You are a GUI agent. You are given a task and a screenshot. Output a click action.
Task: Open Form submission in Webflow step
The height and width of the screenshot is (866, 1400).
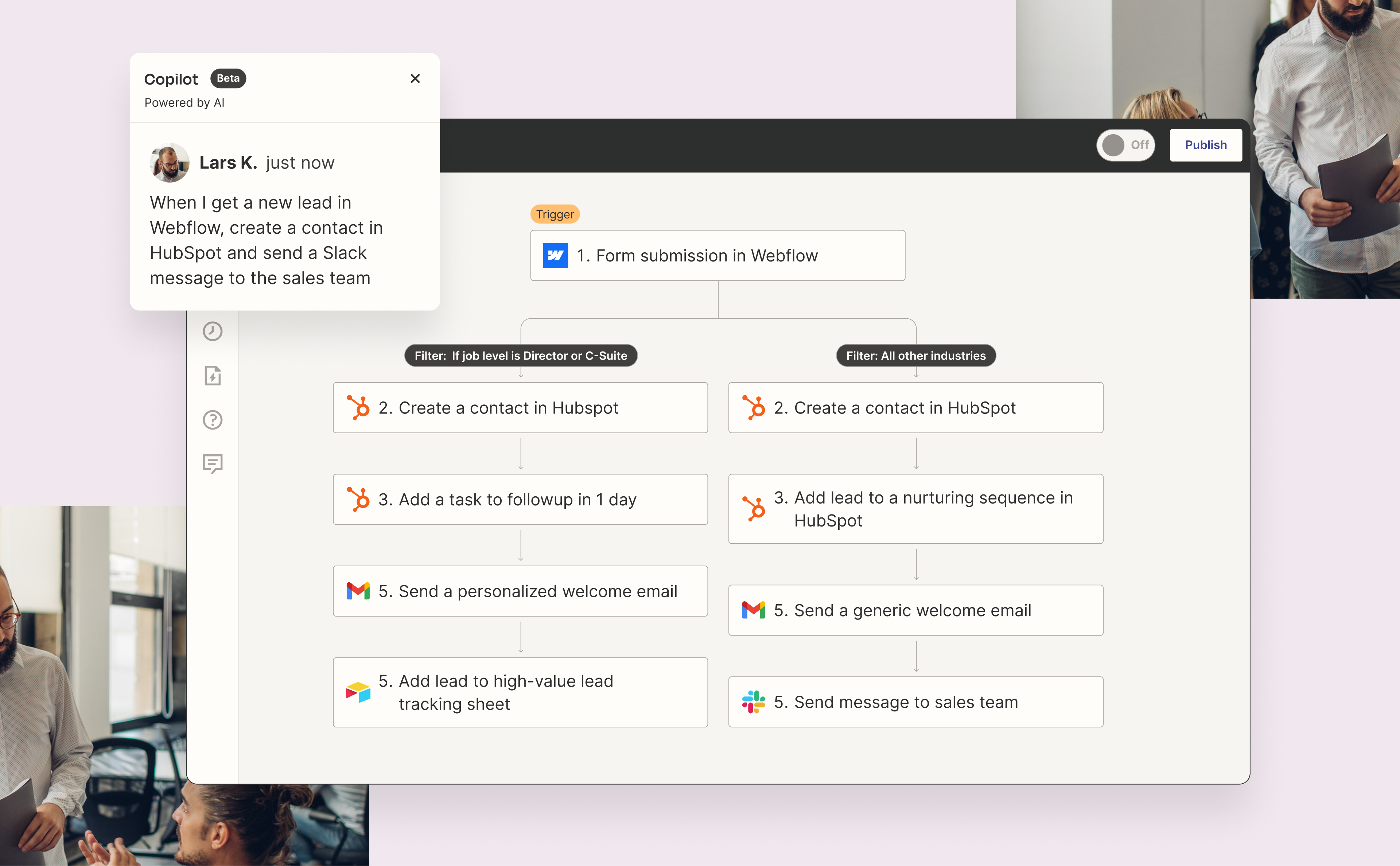717,256
